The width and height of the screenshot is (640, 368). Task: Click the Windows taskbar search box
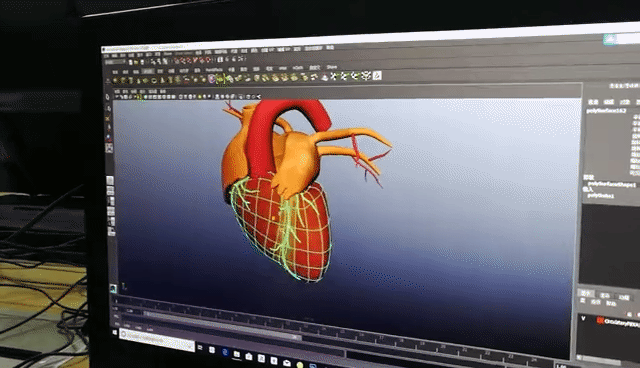coord(157,340)
